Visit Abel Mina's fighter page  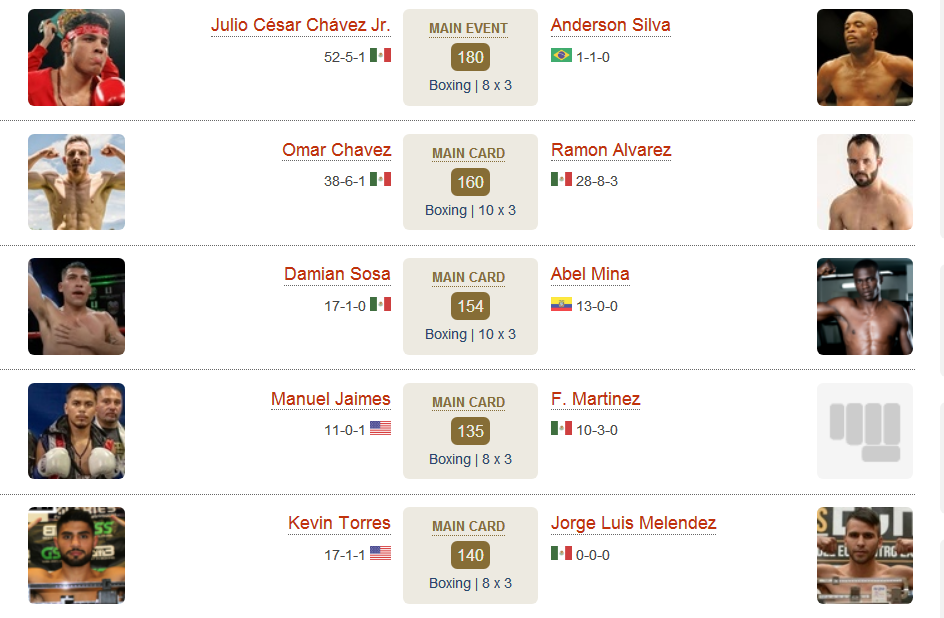590,274
